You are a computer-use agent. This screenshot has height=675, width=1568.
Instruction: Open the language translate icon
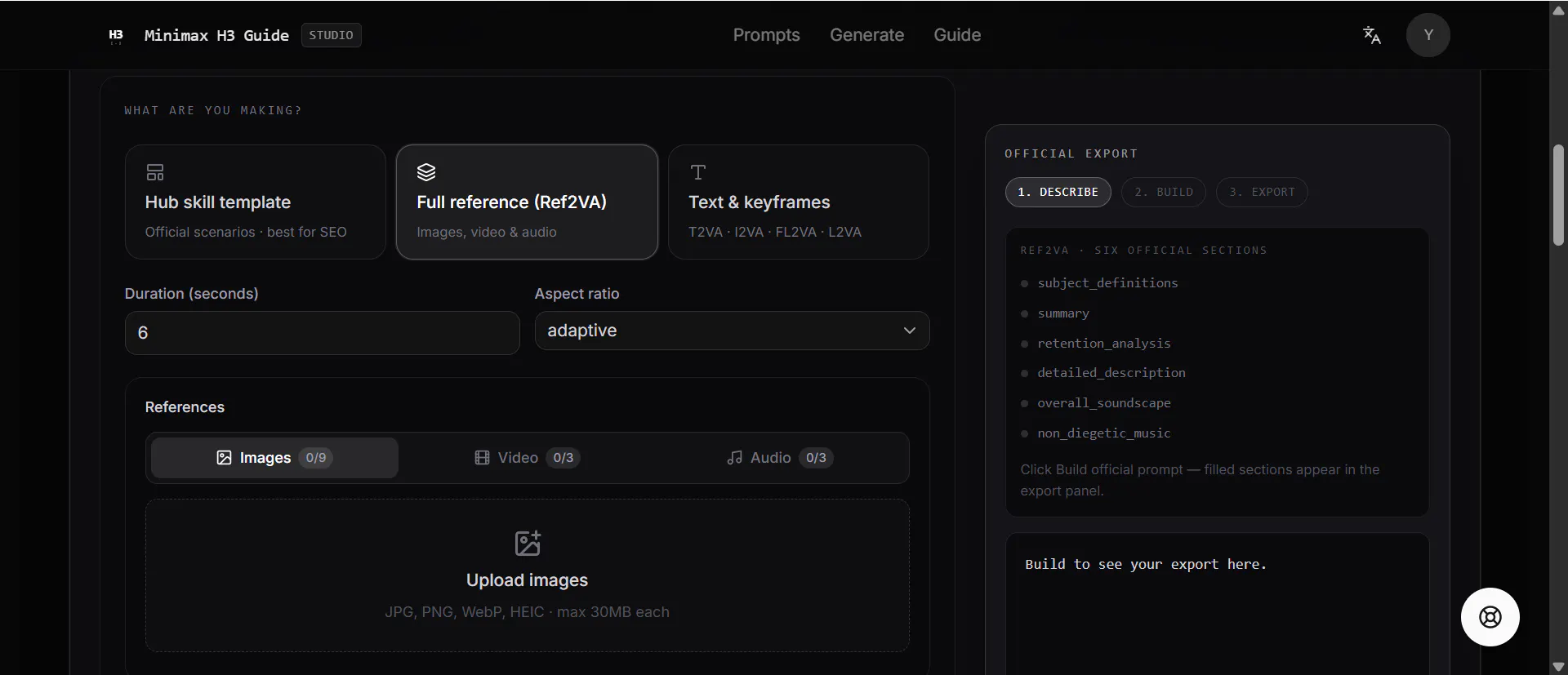(1372, 35)
